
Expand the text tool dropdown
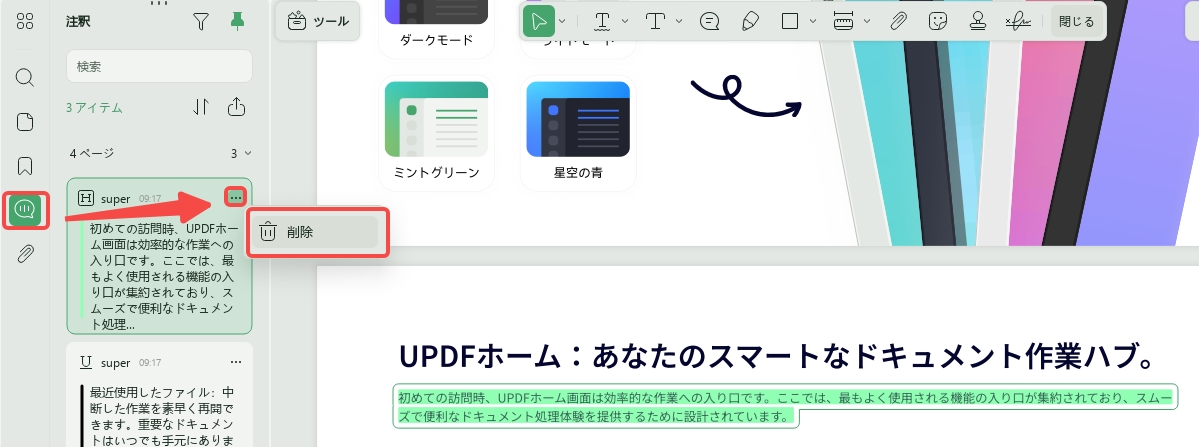click(678, 21)
